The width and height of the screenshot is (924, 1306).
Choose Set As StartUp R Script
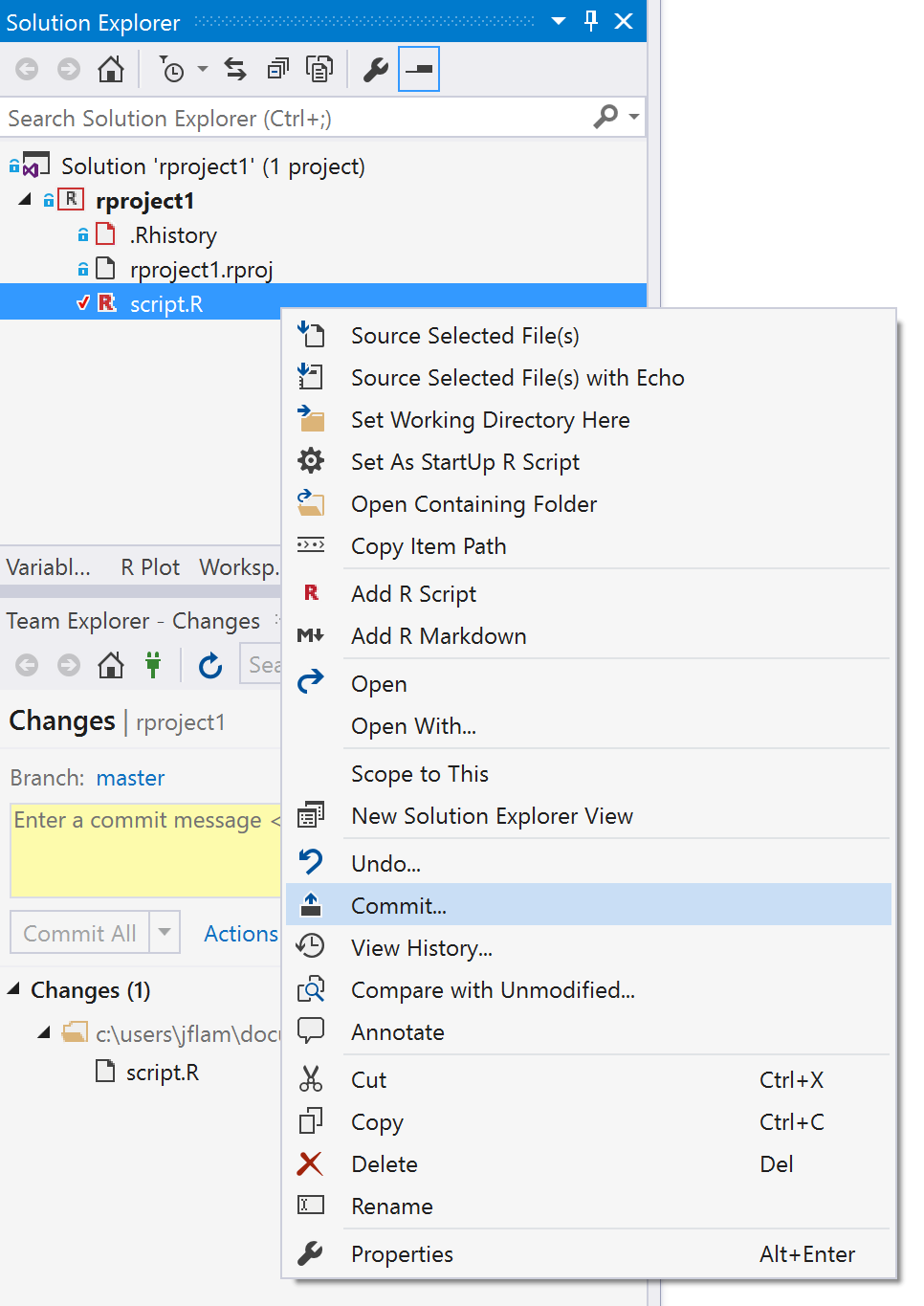pos(588,462)
